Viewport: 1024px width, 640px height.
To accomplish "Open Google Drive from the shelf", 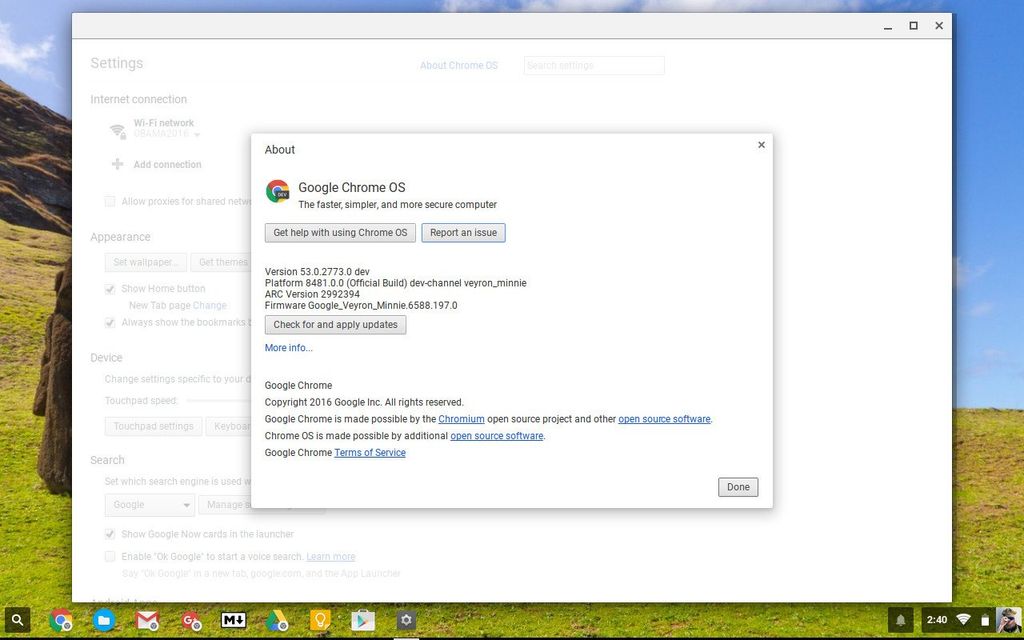I will [276, 620].
